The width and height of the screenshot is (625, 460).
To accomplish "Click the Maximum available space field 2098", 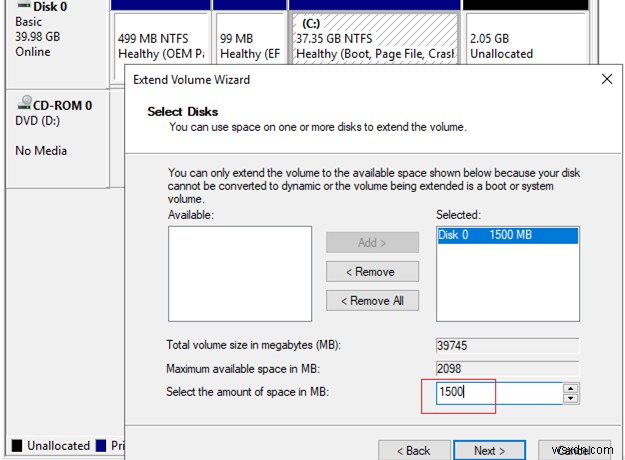I will [x=507, y=368].
